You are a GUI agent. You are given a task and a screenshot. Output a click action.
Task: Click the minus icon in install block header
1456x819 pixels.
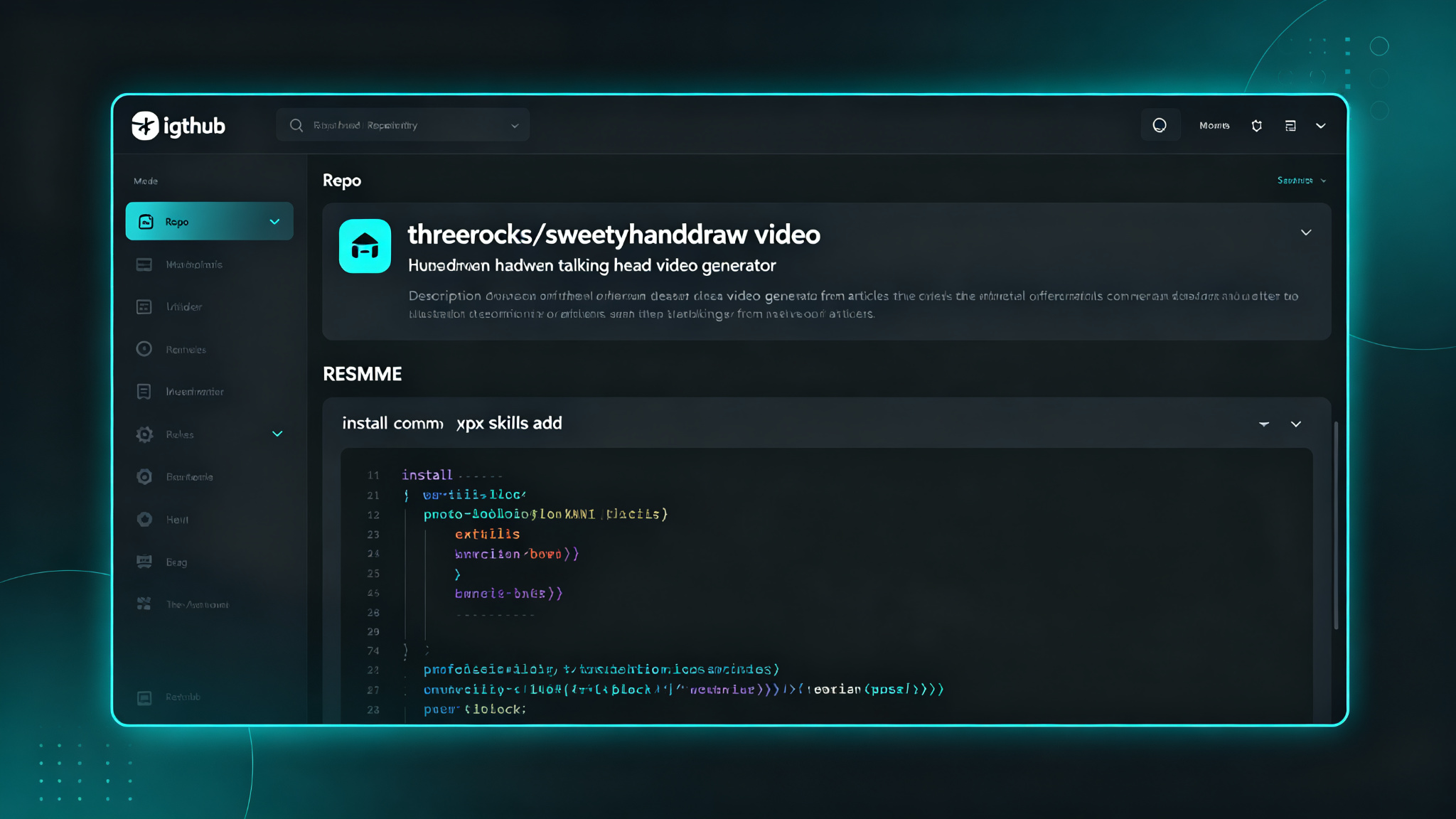(x=1264, y=424)
